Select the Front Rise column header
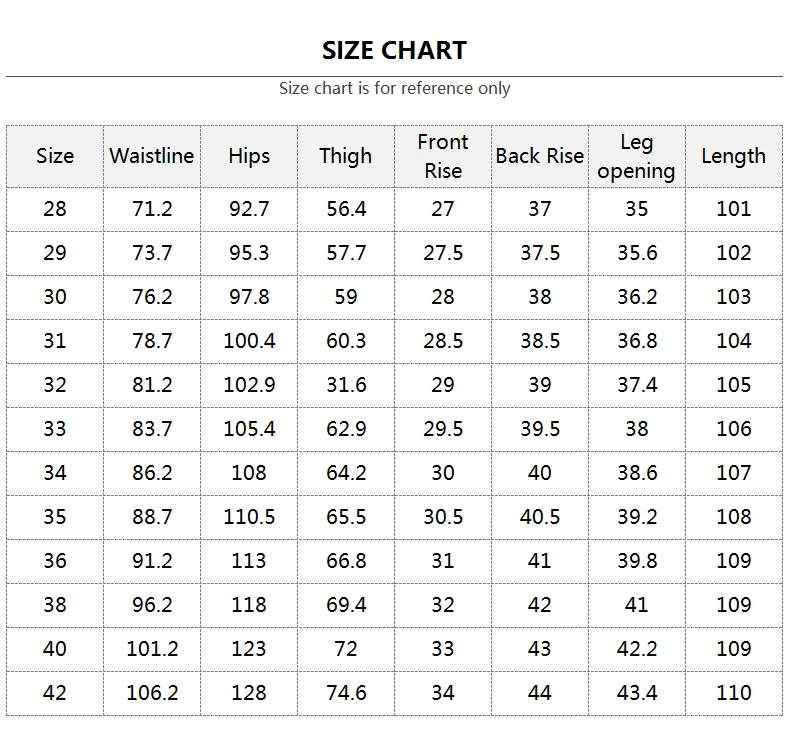 pyautogui.click(x=443, y=156)
